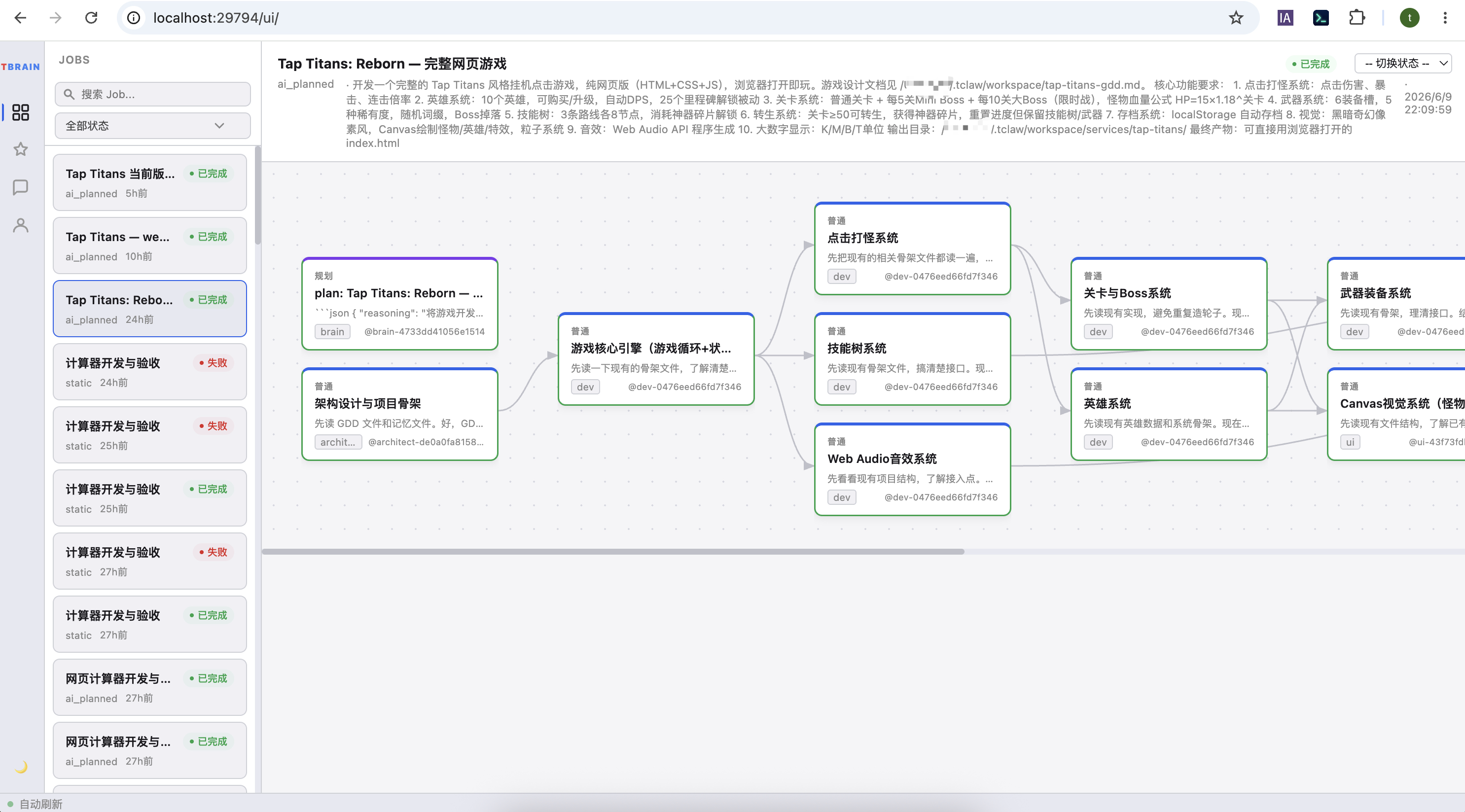Open the user profile sidebar icon

tap(21, 226)
